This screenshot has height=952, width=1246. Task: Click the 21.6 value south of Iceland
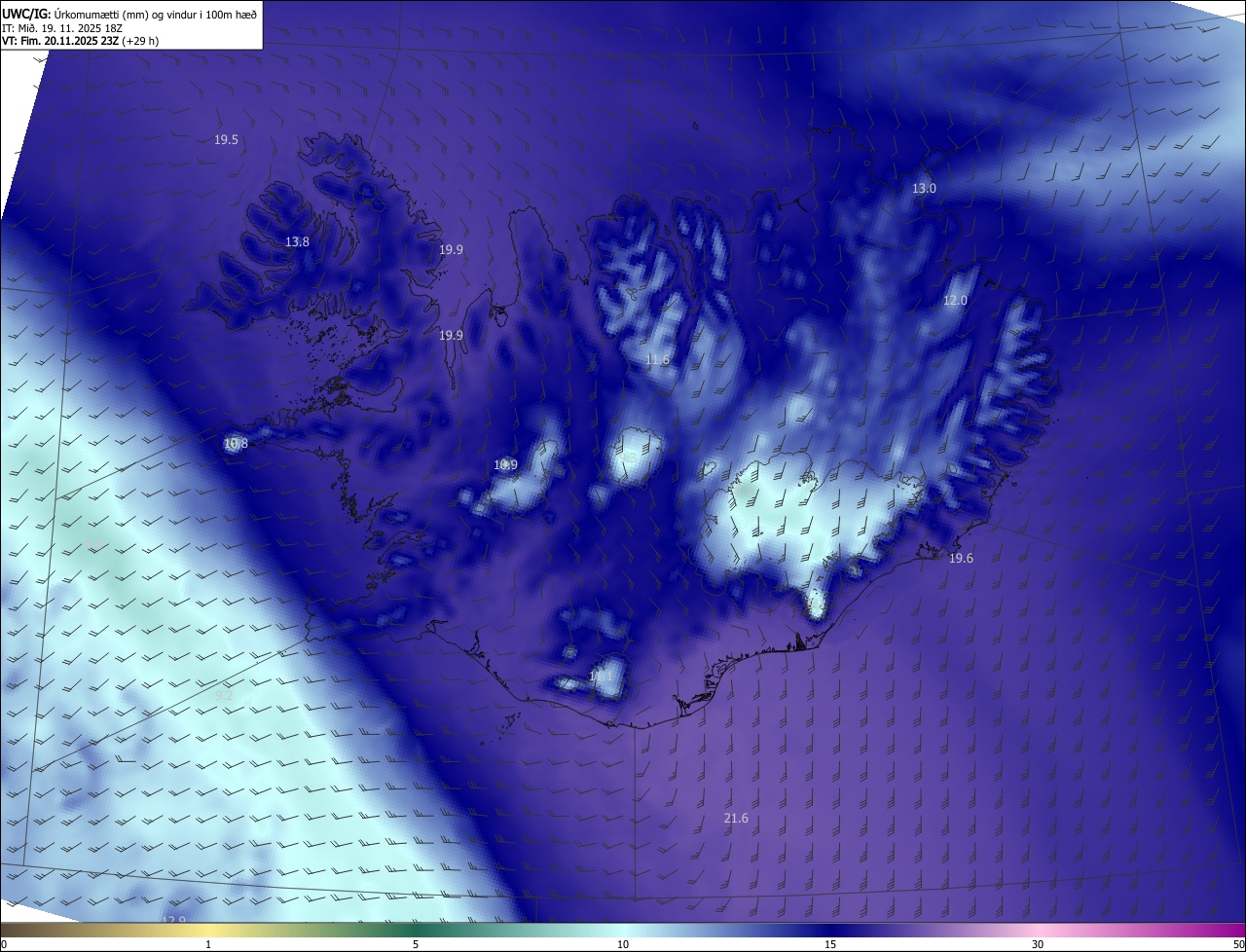[736, 819]
